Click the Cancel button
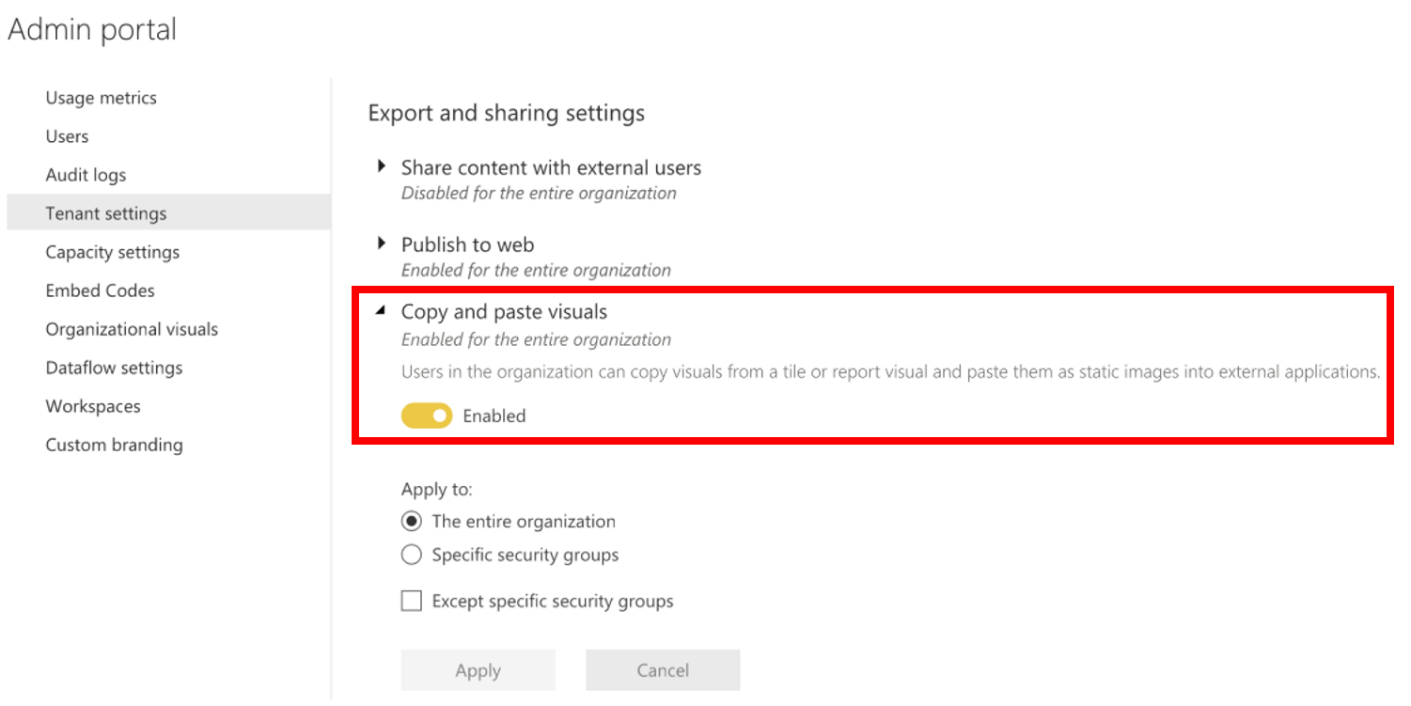Viewport: 1411px width, 706px height. click(x=662, y=669)
